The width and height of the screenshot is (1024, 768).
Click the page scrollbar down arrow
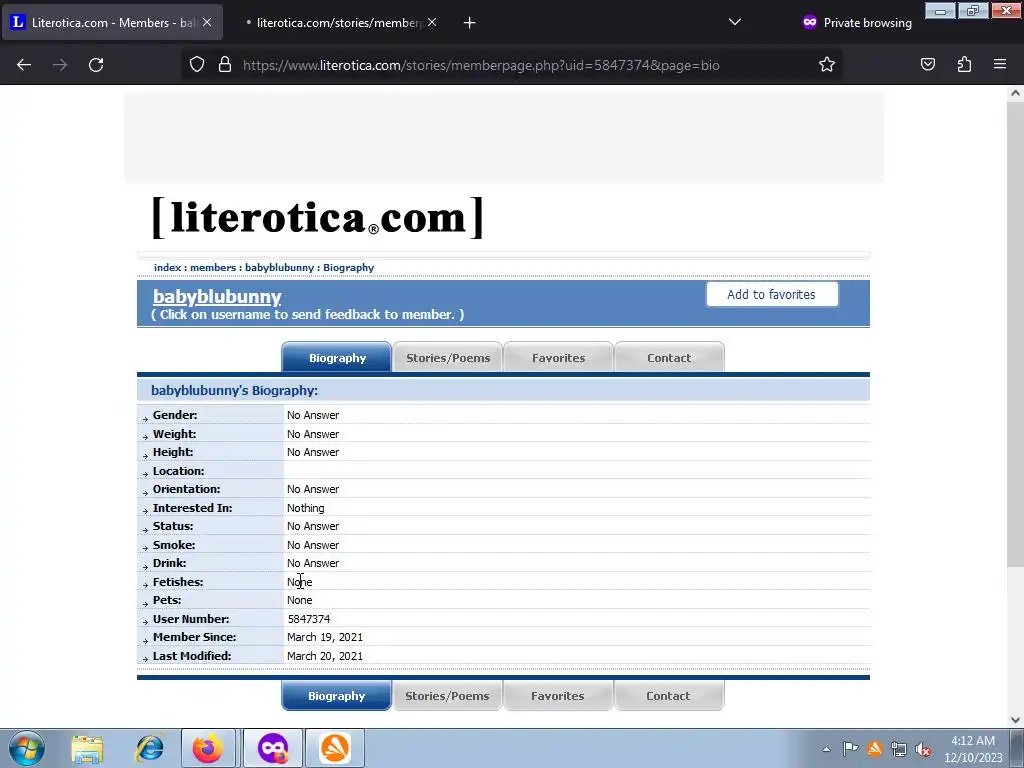(x=1015, y=720)
